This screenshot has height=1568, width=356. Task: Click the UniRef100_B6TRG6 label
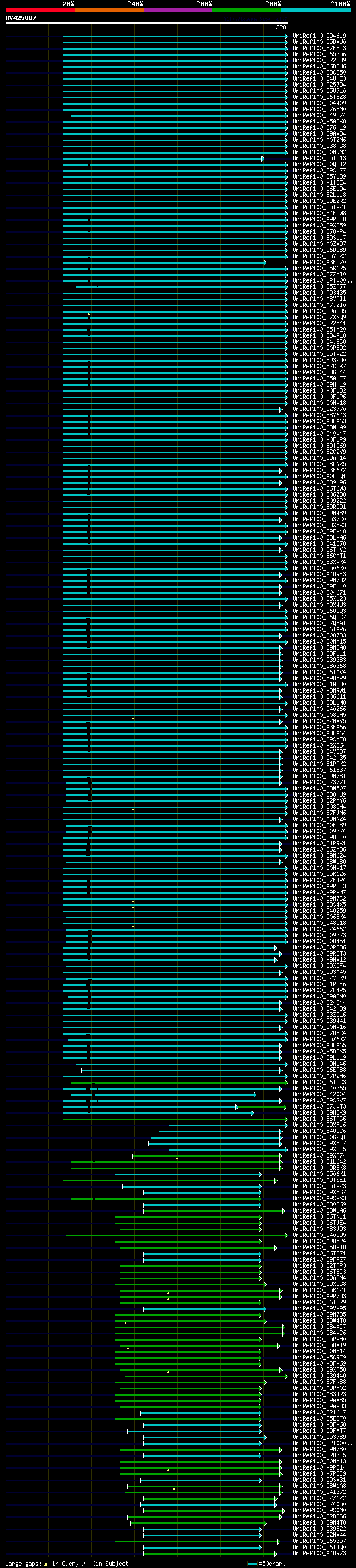[319, 1119]
